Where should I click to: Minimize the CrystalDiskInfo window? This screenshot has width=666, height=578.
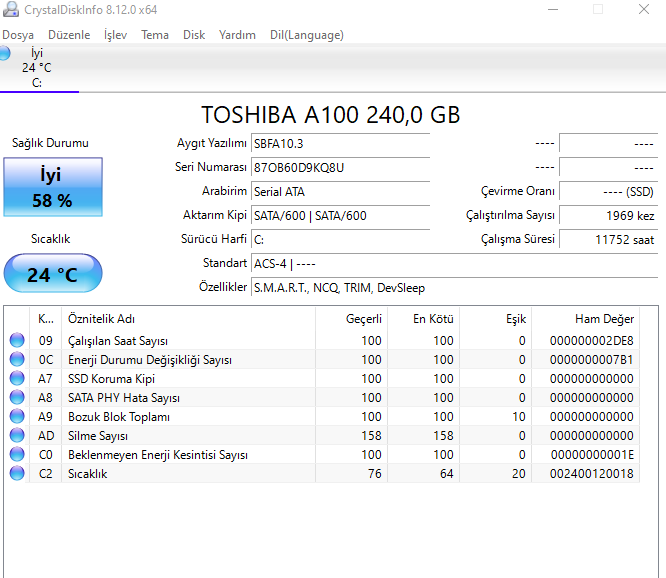coord(553,9)
